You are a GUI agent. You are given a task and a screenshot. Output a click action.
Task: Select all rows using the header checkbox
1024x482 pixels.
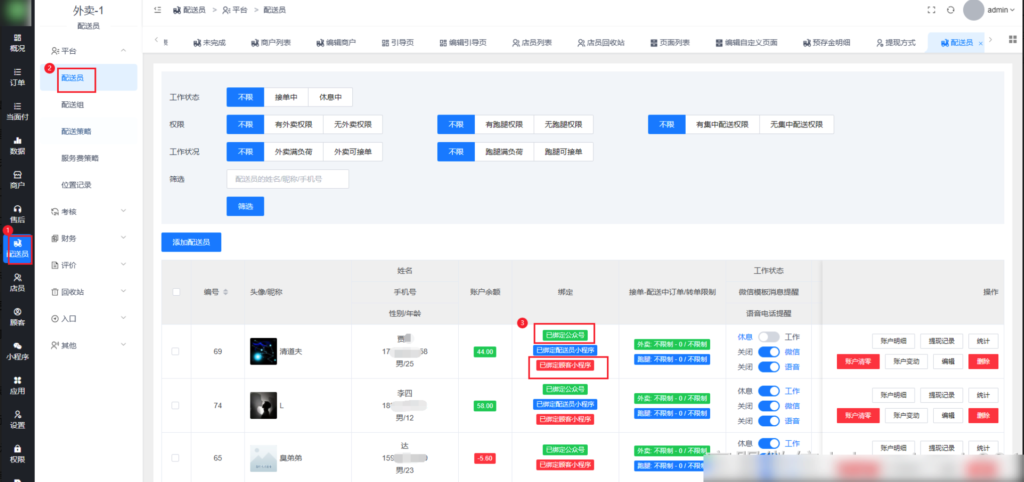(176, 292)
